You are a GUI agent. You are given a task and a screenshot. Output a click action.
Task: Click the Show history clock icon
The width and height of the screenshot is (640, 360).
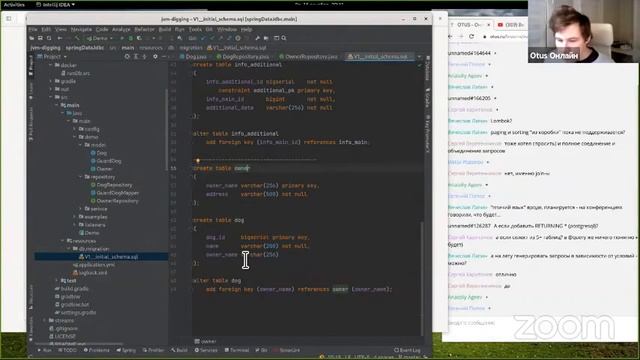238,38
